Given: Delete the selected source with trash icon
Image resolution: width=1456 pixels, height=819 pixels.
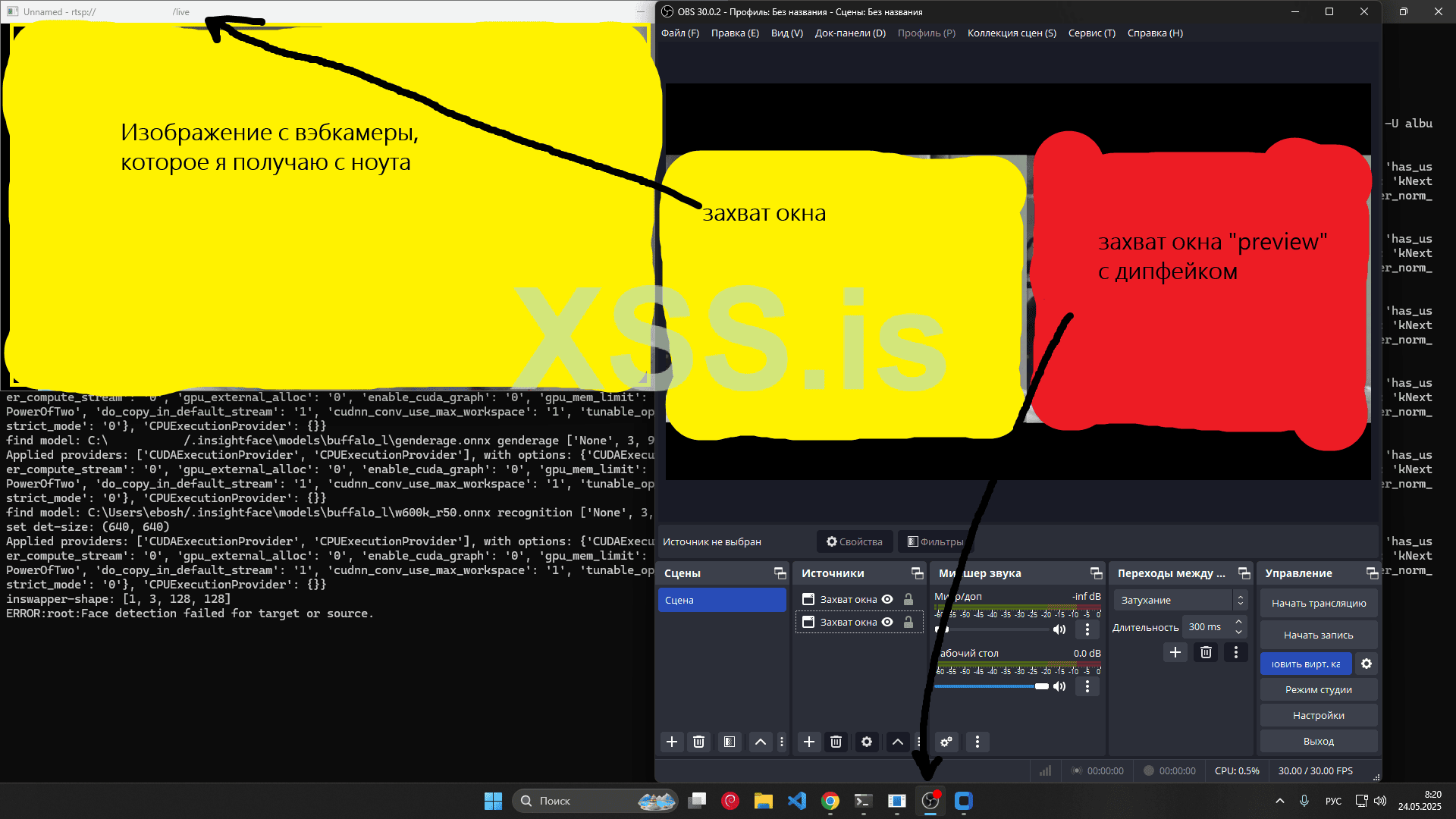Looking at the screenshot, I should tap(836, 742).
